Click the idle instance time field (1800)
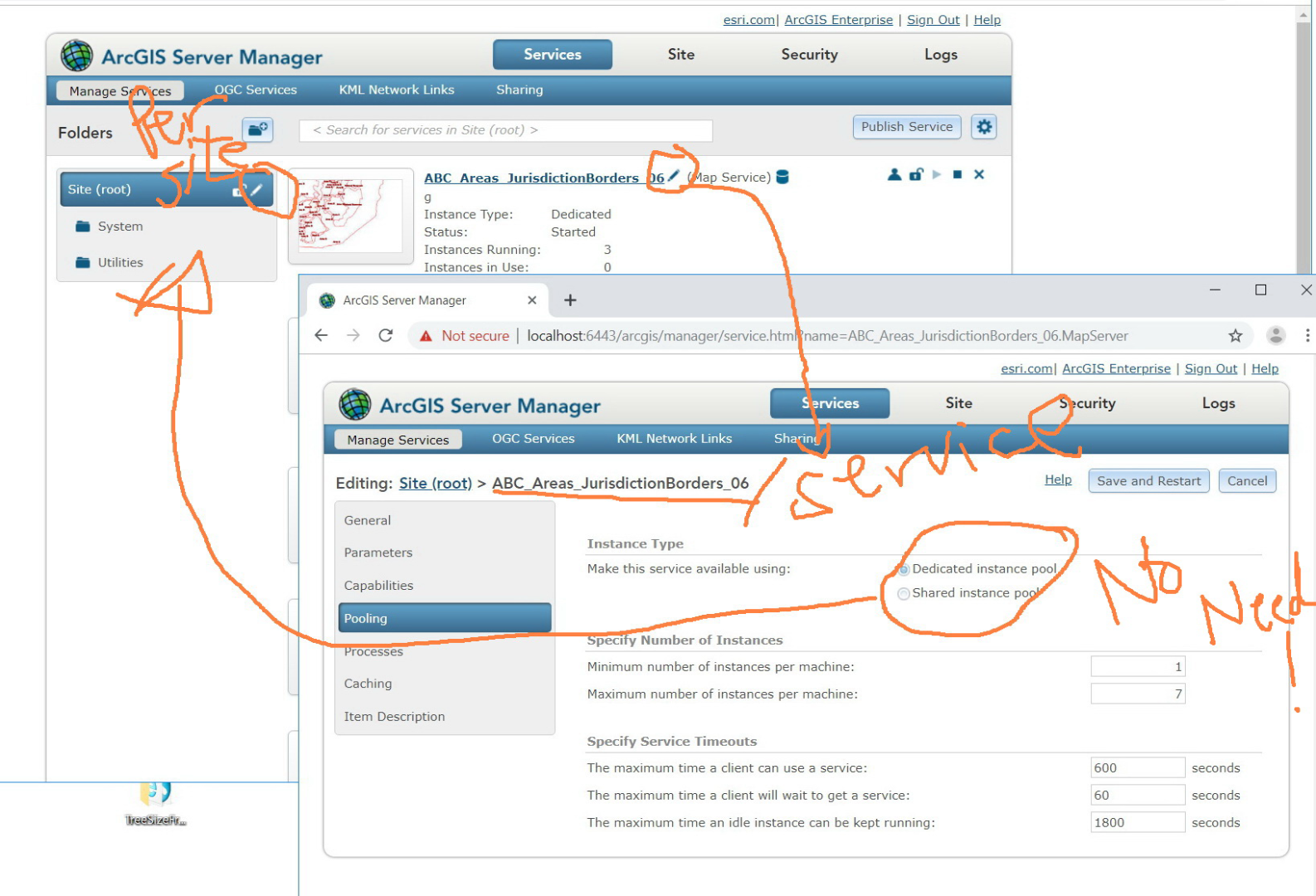Viewport: 1316px width, 896px height. point(1138,823)
